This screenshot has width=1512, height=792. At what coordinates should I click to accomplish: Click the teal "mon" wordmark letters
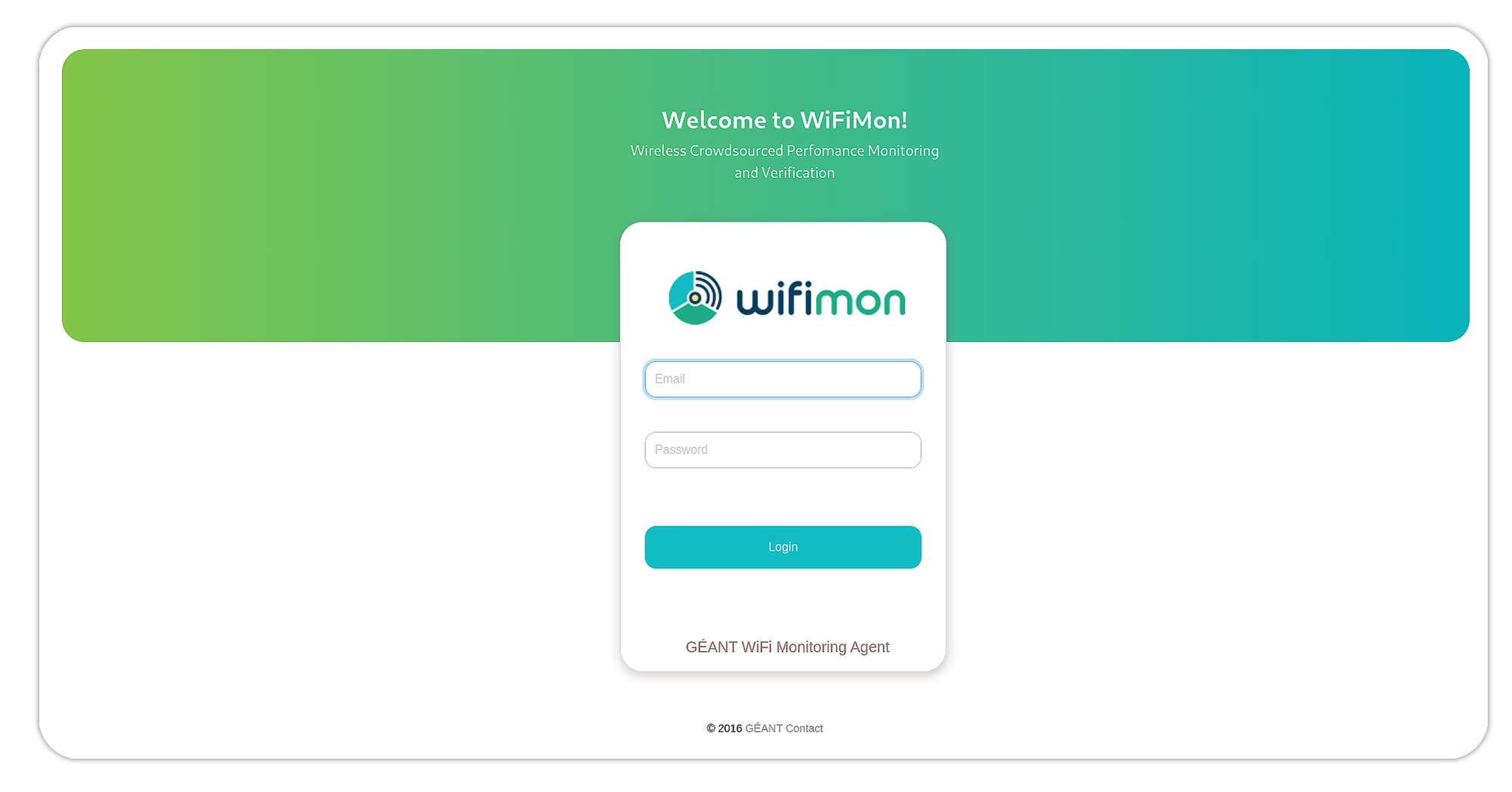pos(860,301)
